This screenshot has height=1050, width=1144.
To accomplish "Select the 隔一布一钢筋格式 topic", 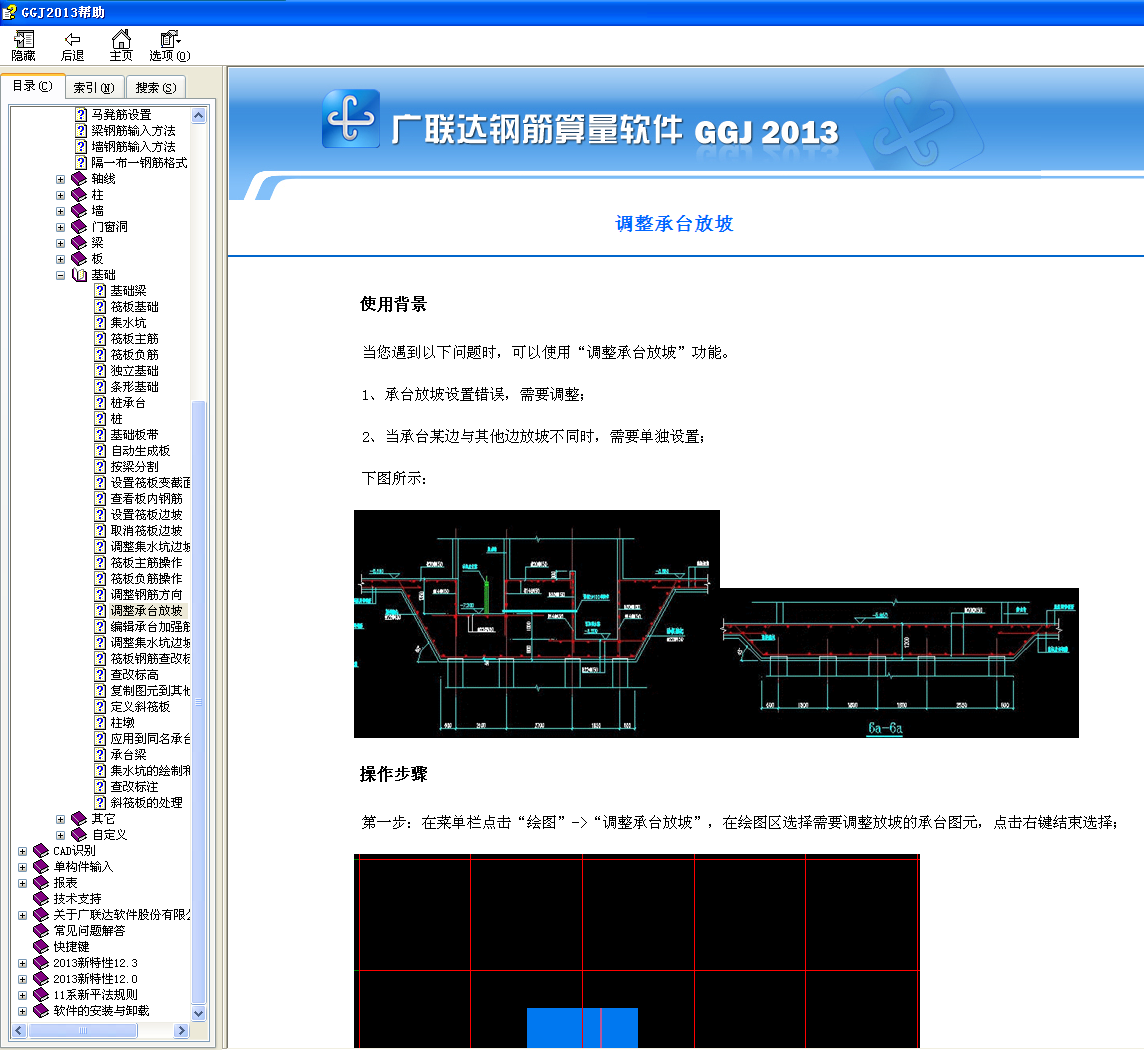I will click(139, 163).
